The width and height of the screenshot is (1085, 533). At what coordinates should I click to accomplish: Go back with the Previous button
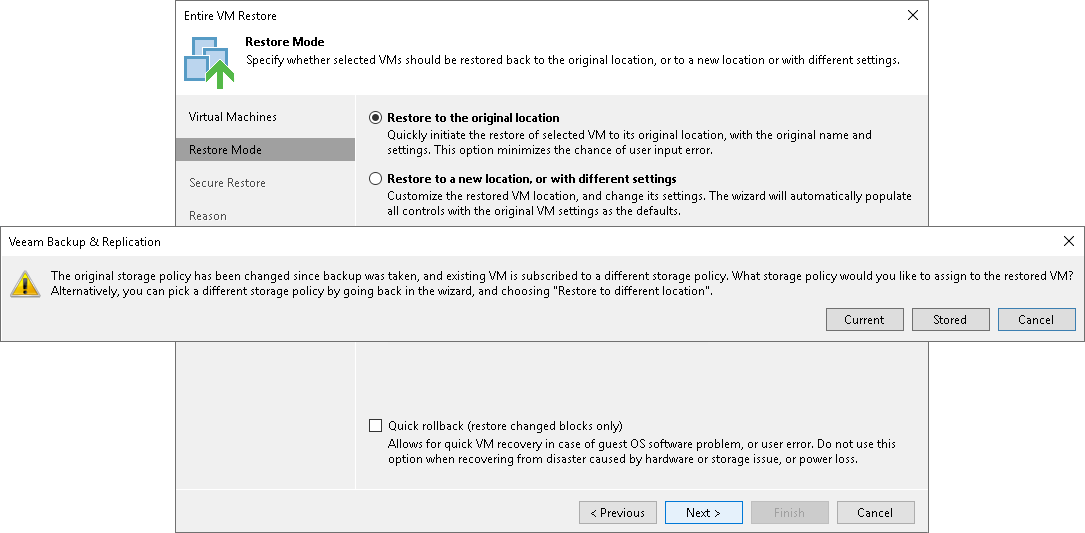click(617, 513)
